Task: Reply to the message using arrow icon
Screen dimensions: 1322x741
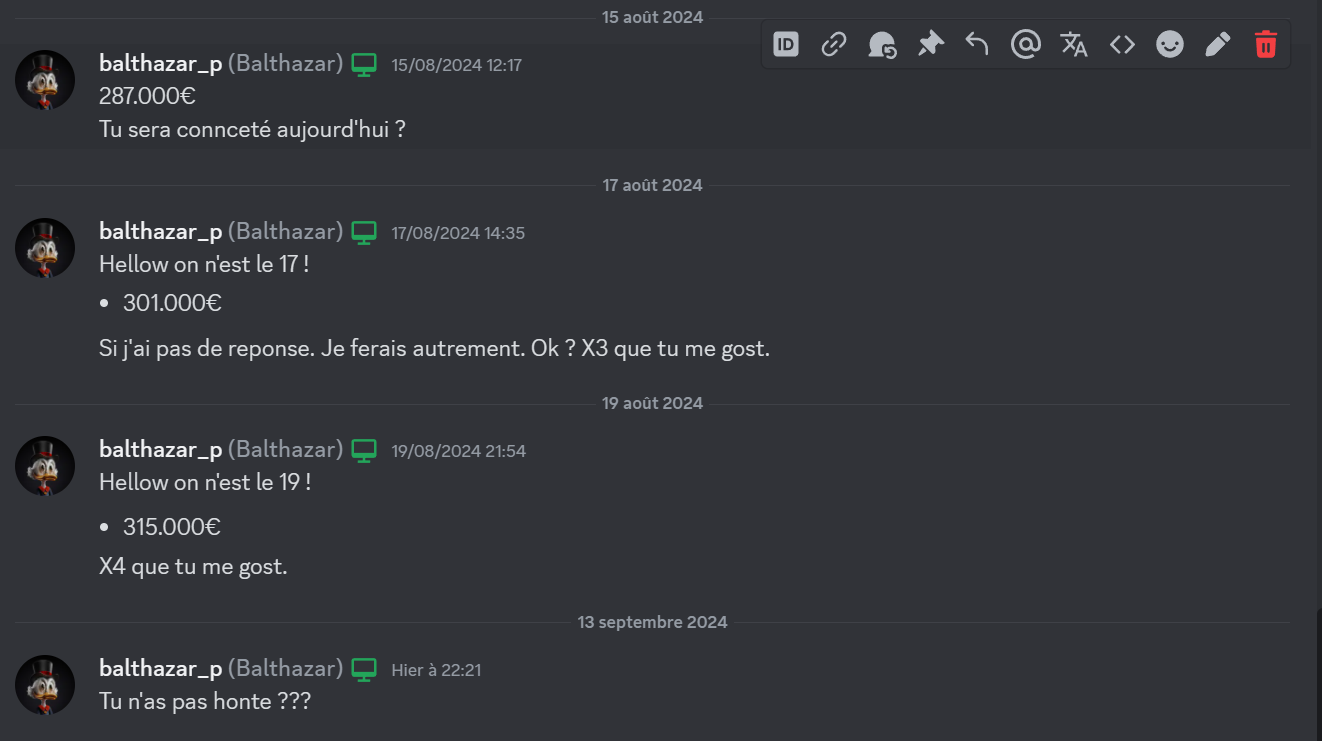Action: [978, 44]
